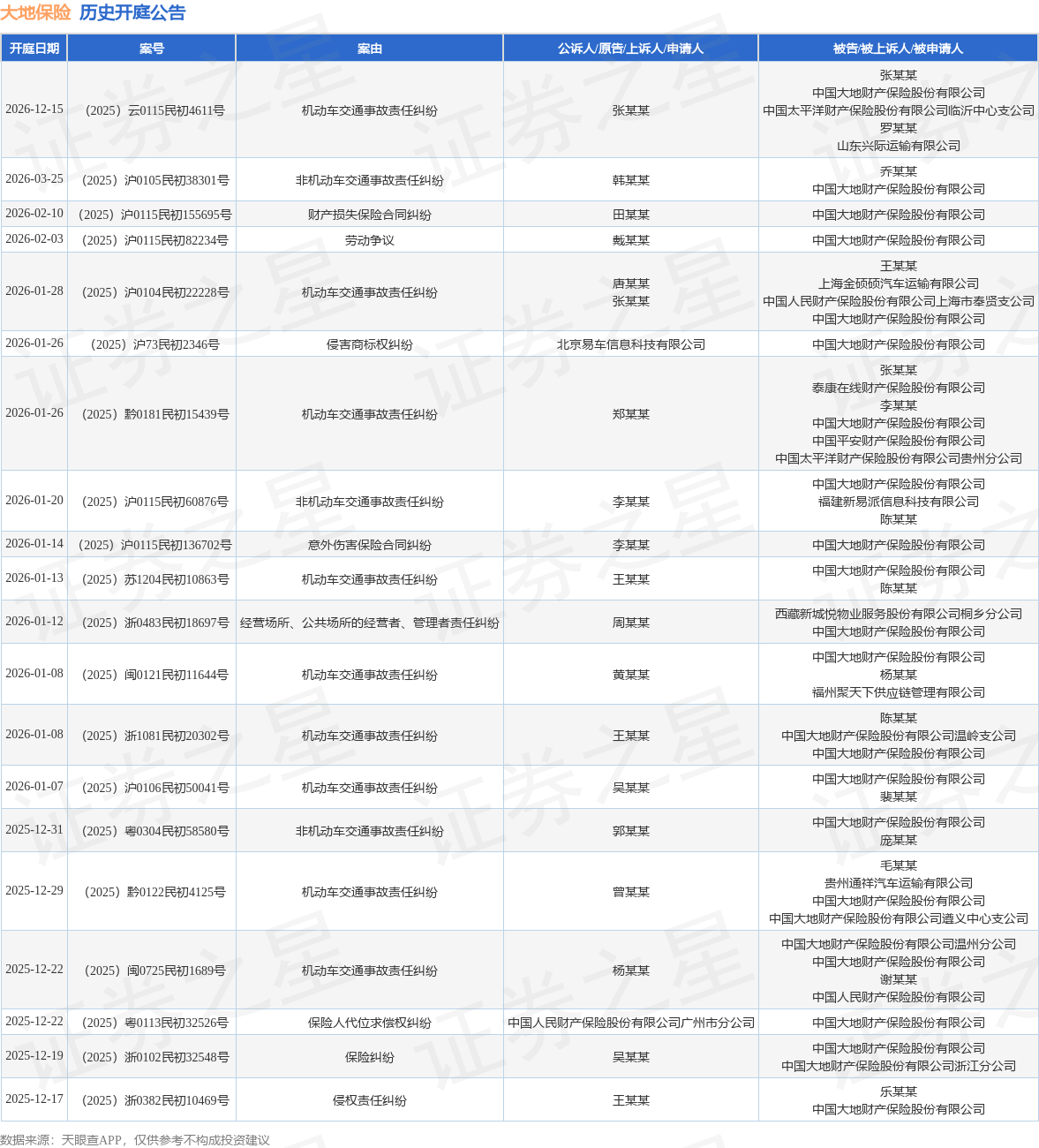The width and height of the screenshot is (1039, 1148).
Task: Click plaintiff 周某某
Action: (x=631, y=623)
